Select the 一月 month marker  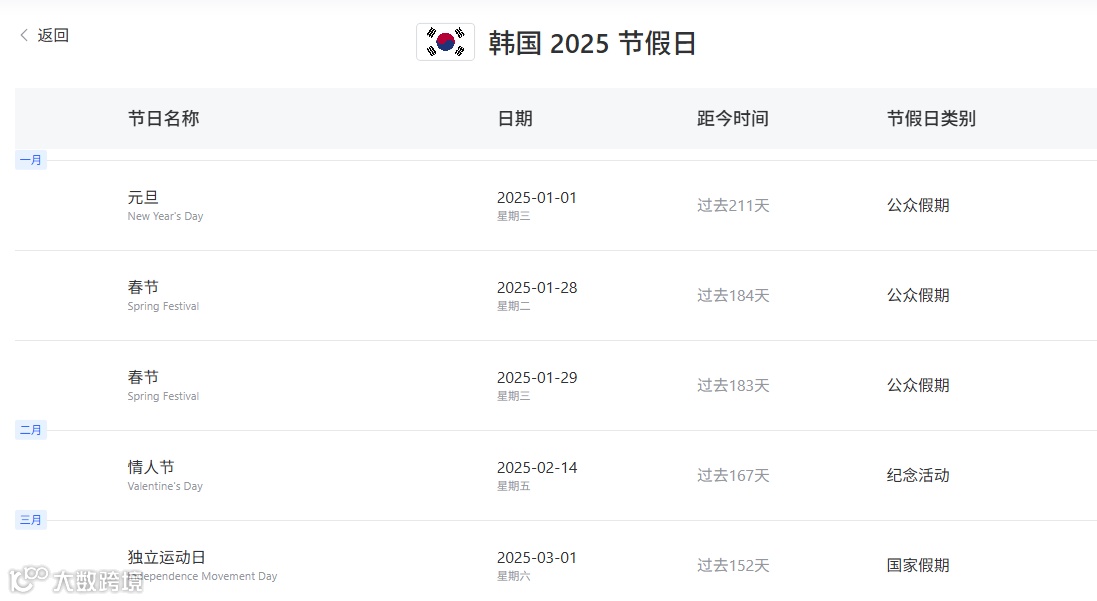tap(31, 160)
